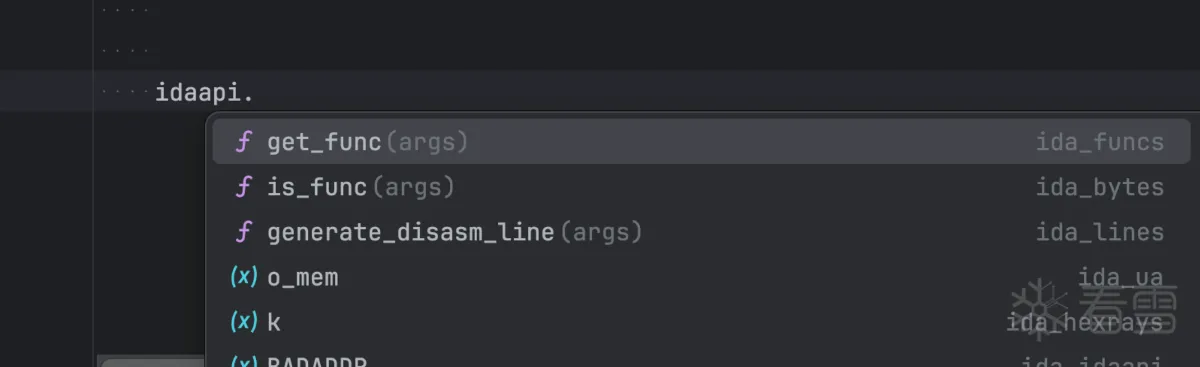Select the partially visible BADADDR entry

tap(701, 360)
